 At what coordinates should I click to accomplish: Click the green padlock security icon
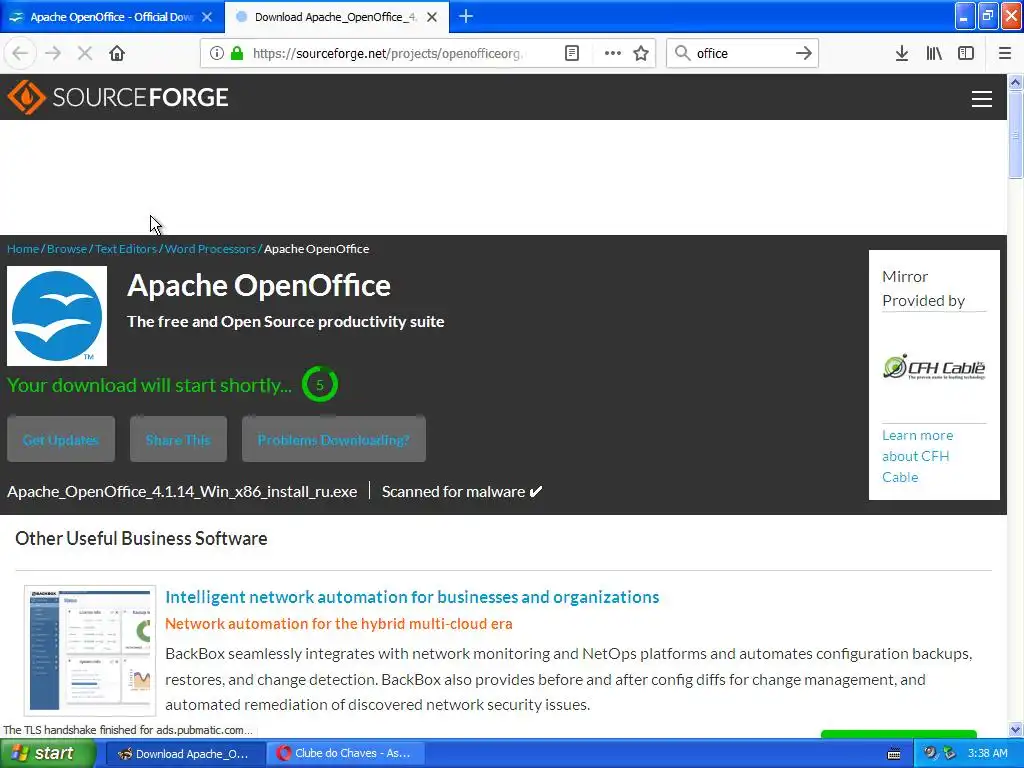click(x=236, y=53)
